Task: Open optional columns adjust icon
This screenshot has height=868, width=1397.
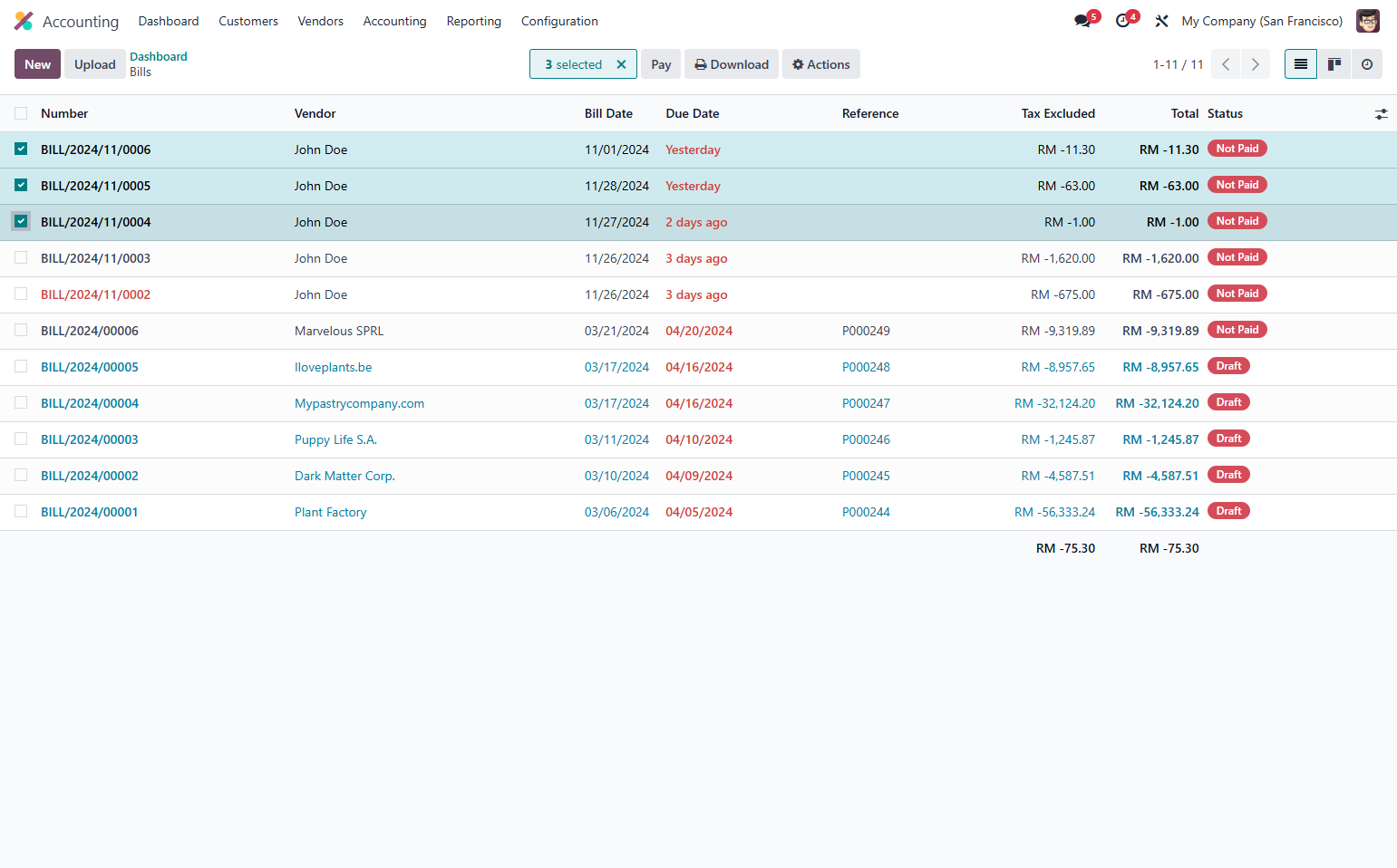Action: 1381,114
